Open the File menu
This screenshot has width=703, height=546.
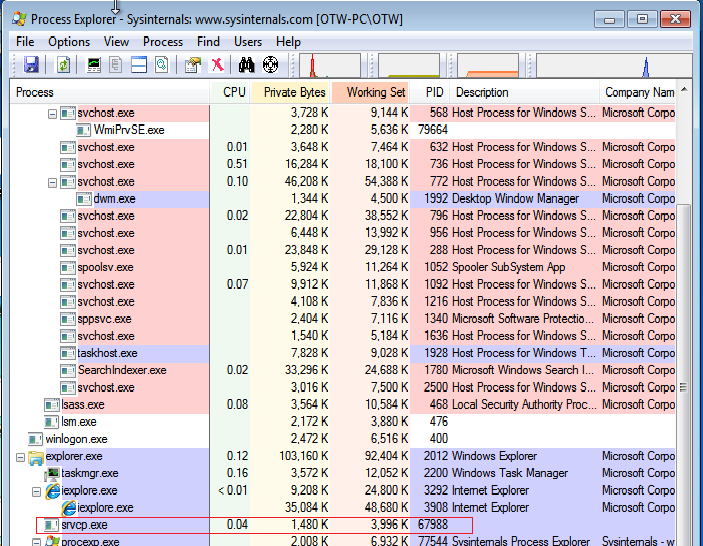click(x=25, y=42)
